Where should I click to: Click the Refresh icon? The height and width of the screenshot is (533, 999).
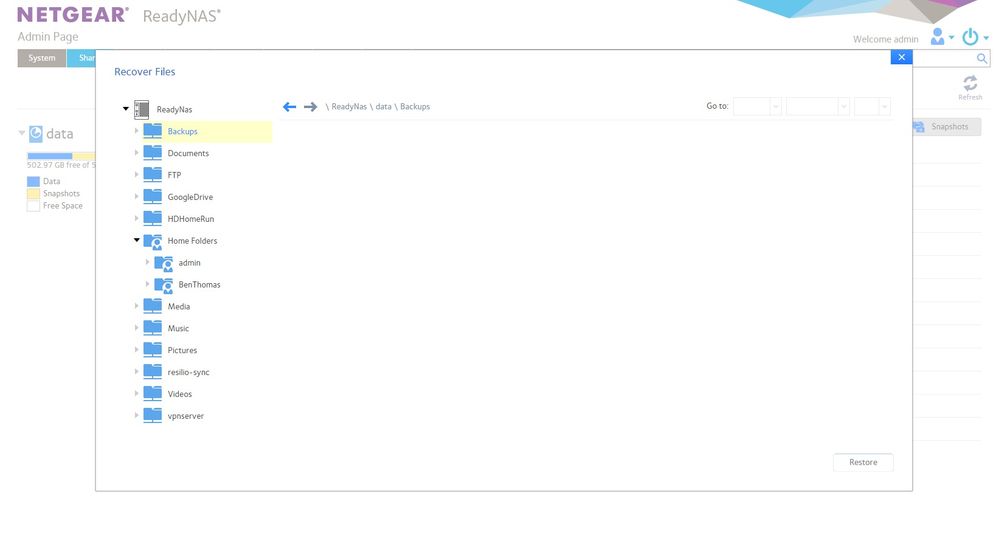969,84
